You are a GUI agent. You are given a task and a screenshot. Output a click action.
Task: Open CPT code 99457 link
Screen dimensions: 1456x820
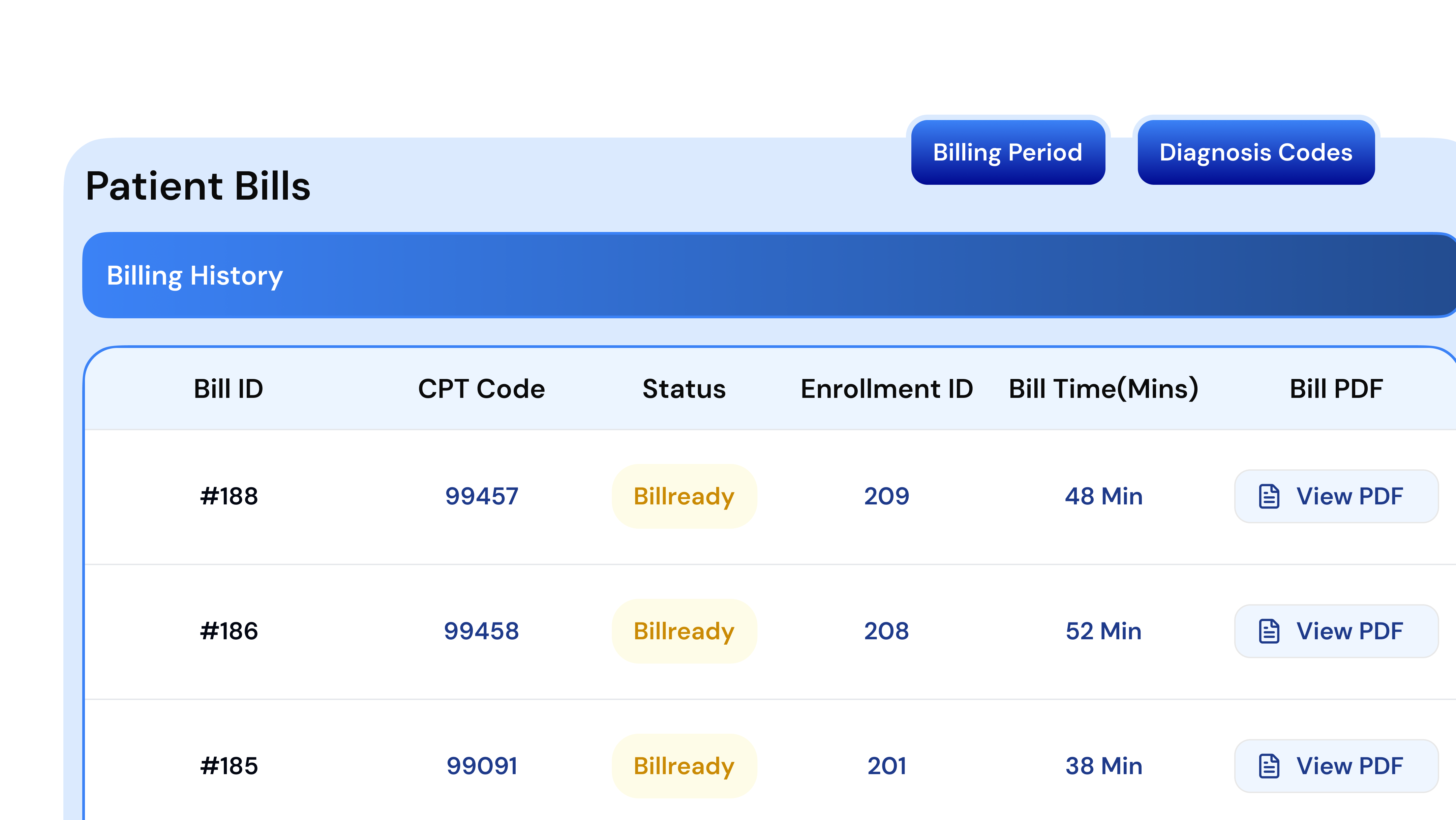(482, 496)
